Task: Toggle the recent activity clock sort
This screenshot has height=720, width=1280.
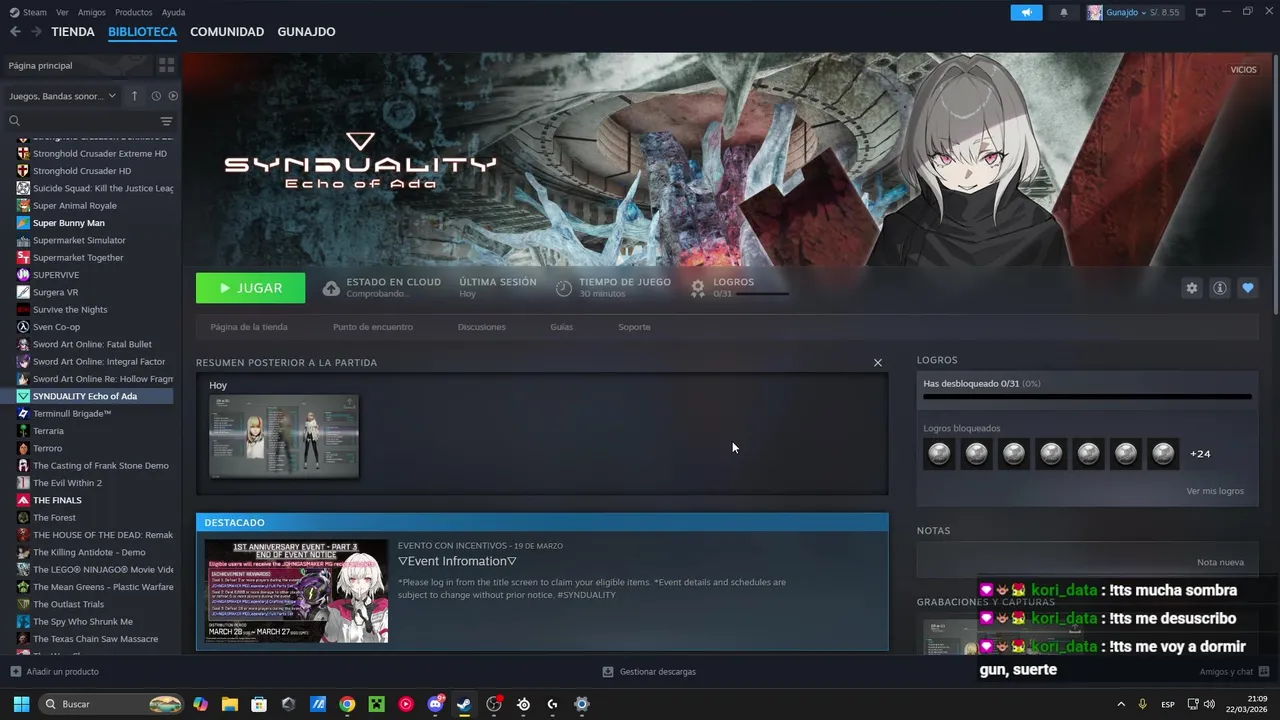Action: tap(156, 96)
